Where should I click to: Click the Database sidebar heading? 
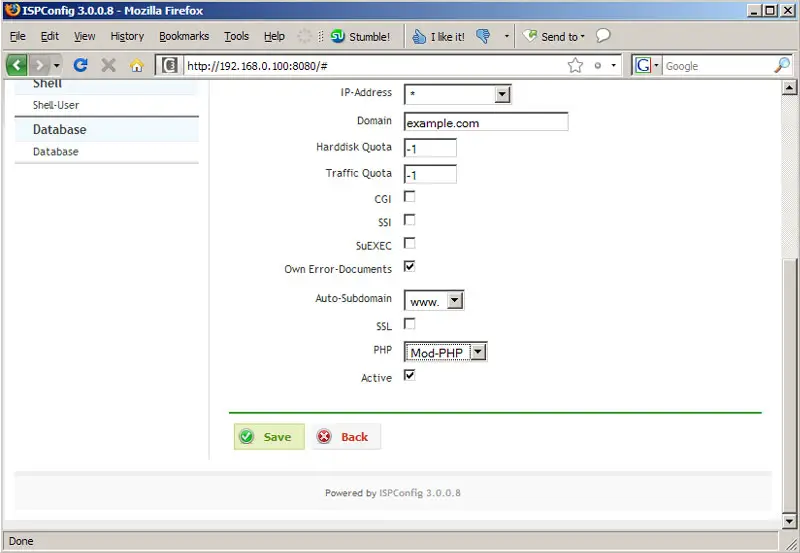point(60,130)
